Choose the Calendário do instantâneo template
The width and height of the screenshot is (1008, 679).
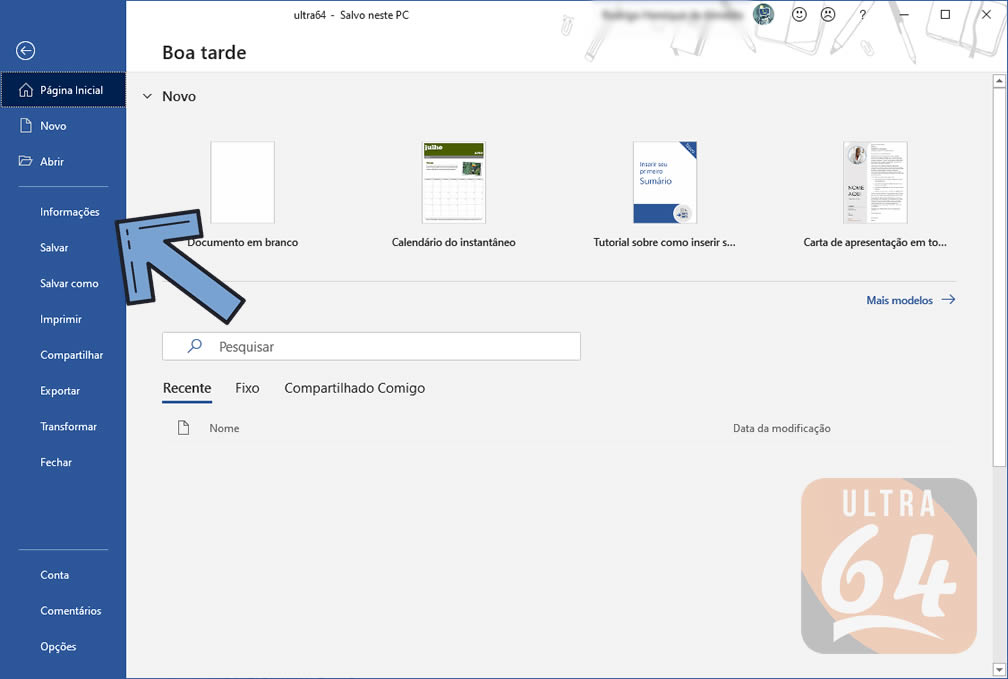tap(453, 183)
